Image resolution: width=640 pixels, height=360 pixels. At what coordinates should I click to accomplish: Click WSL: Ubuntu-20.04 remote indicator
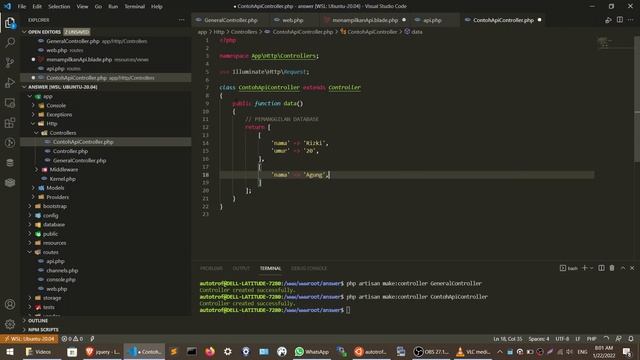[x=29, y=339]
